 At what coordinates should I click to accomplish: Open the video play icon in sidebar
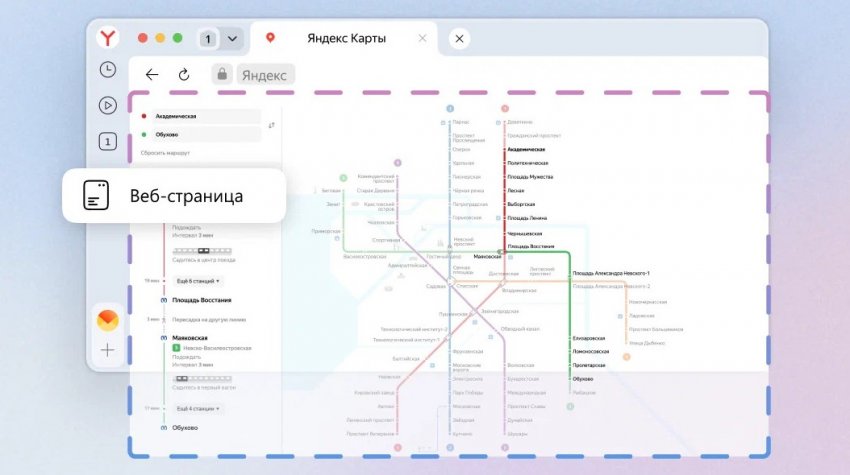[x=108, y=105]
